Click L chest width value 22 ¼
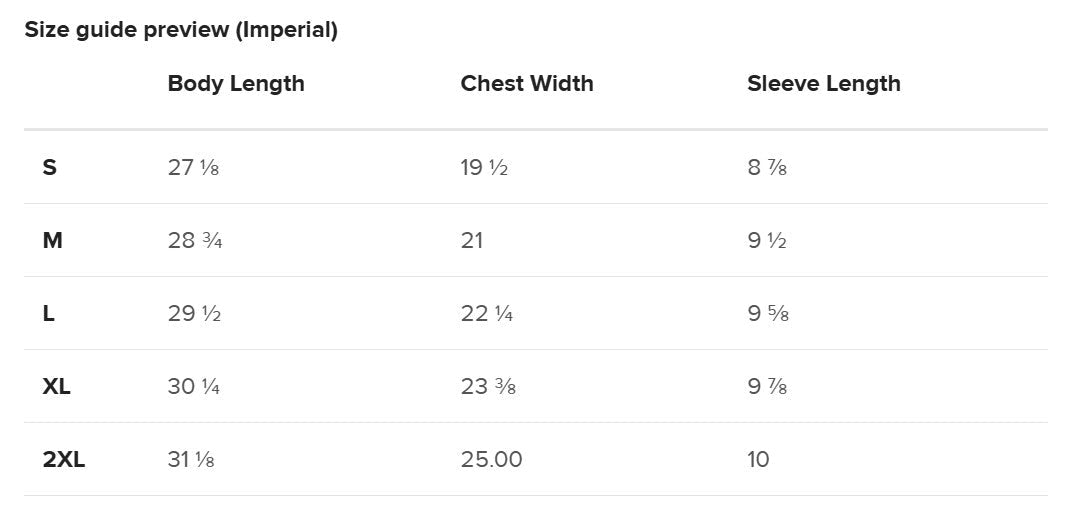The height and width of the screenshot is (507, 1080). [x=486, y=313]
